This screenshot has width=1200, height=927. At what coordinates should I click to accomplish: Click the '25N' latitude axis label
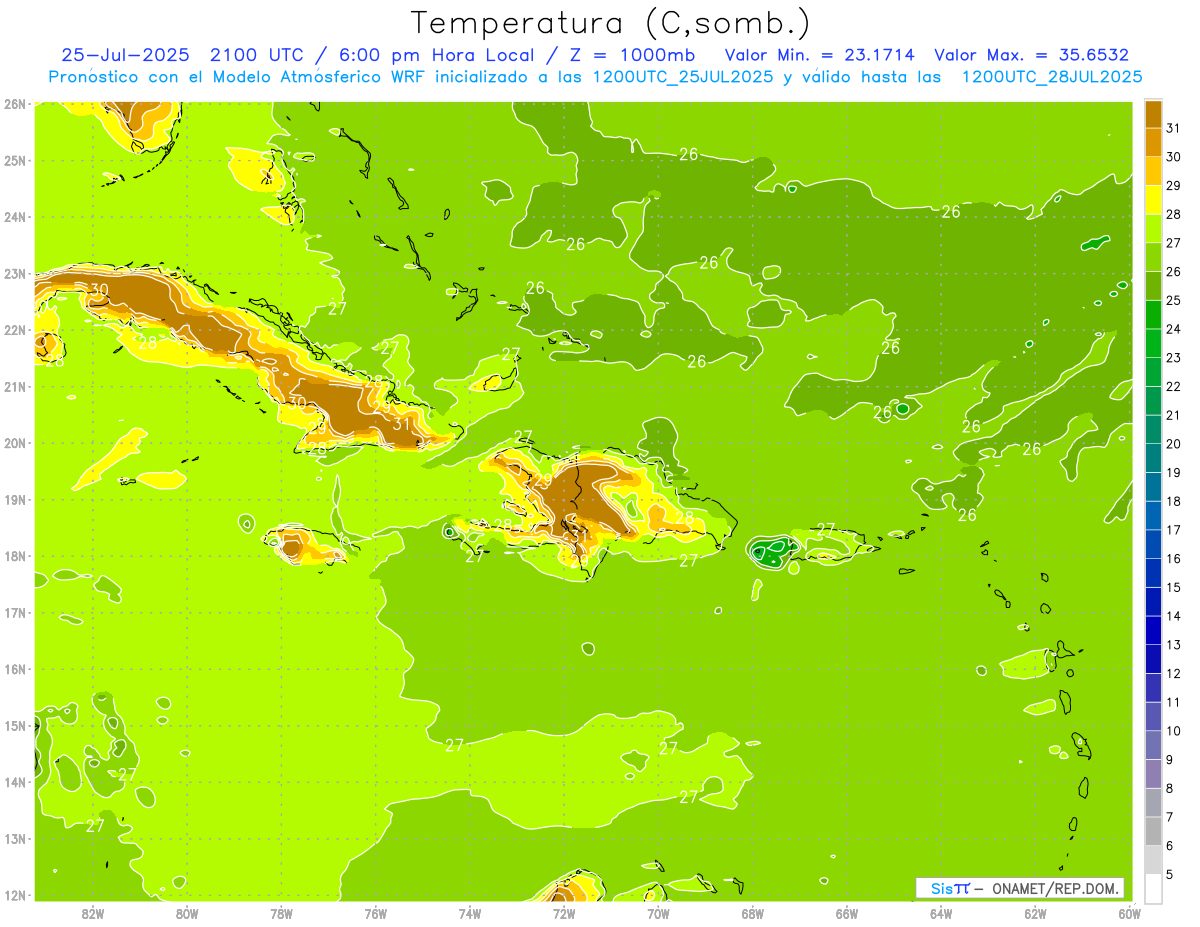14,160
